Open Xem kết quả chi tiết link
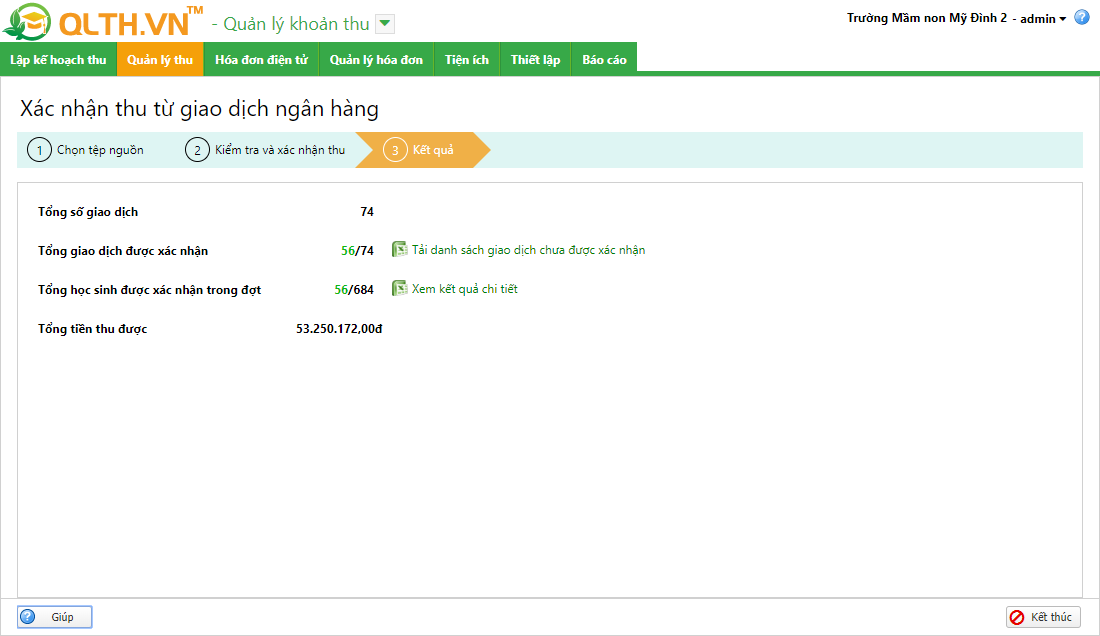1100x636 pixels. pos(464,289)
